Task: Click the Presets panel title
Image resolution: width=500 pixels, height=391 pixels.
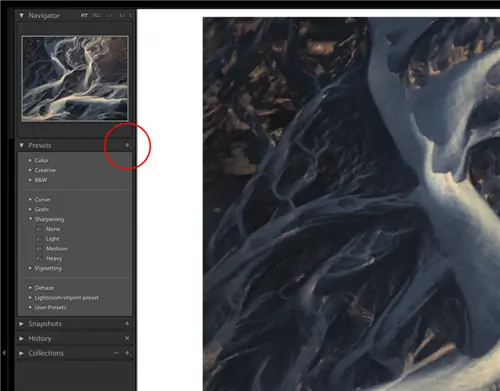Action: tap(40, 145)
